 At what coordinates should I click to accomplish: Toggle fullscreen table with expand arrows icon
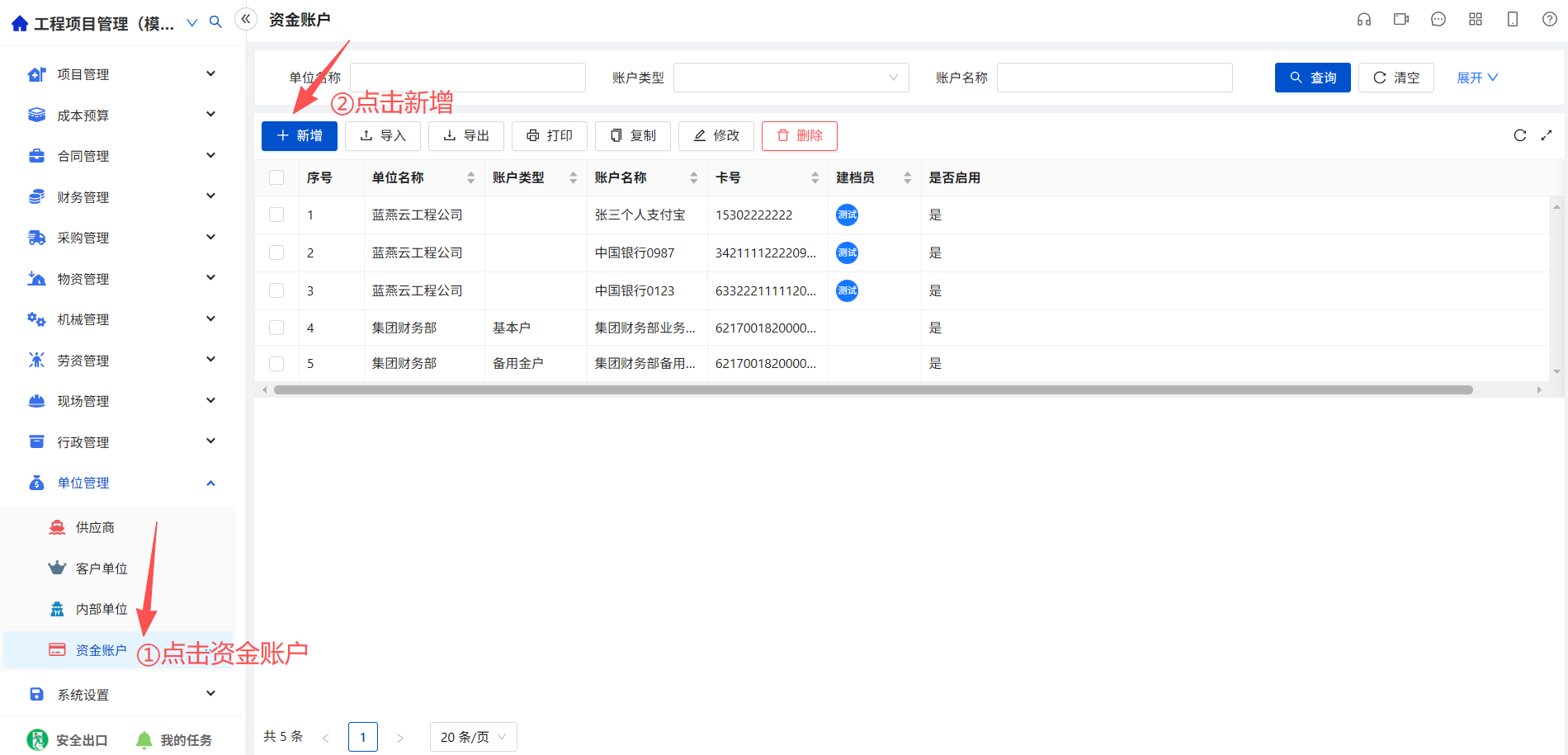(1547, 135)
